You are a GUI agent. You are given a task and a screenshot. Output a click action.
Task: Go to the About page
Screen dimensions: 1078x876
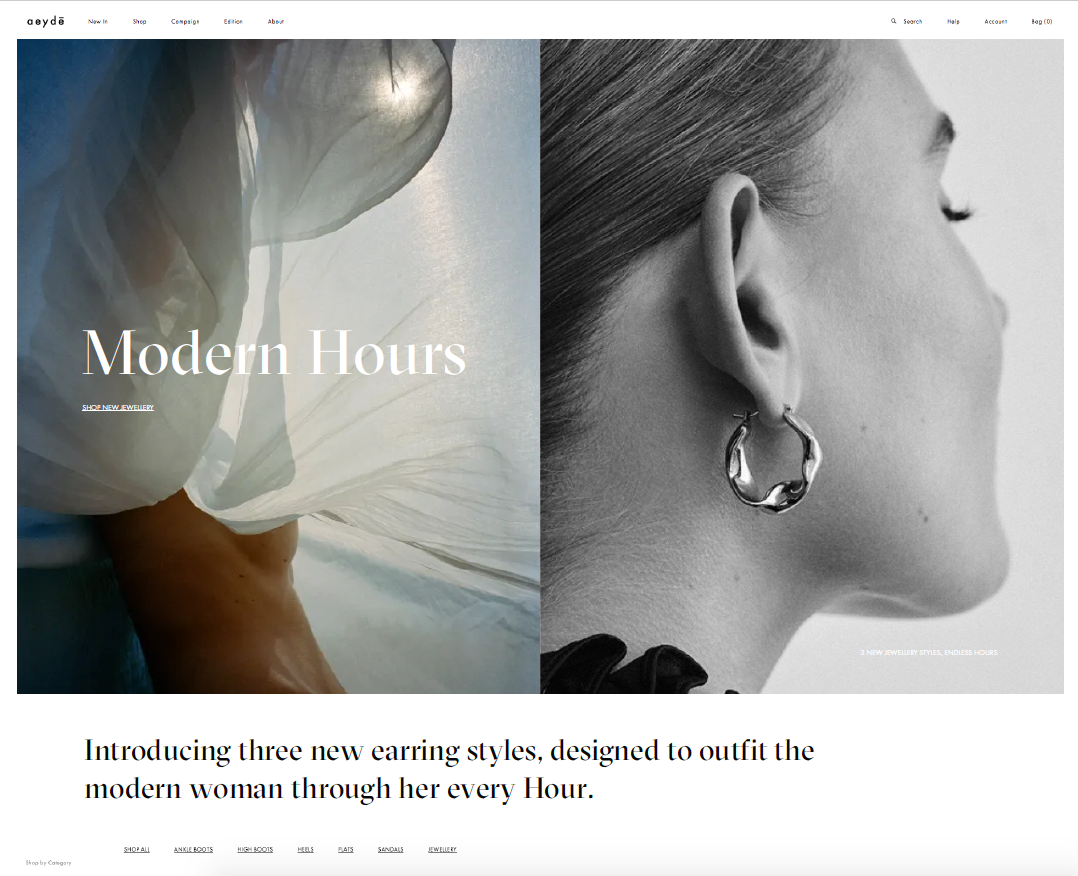(x=276, y=21)
